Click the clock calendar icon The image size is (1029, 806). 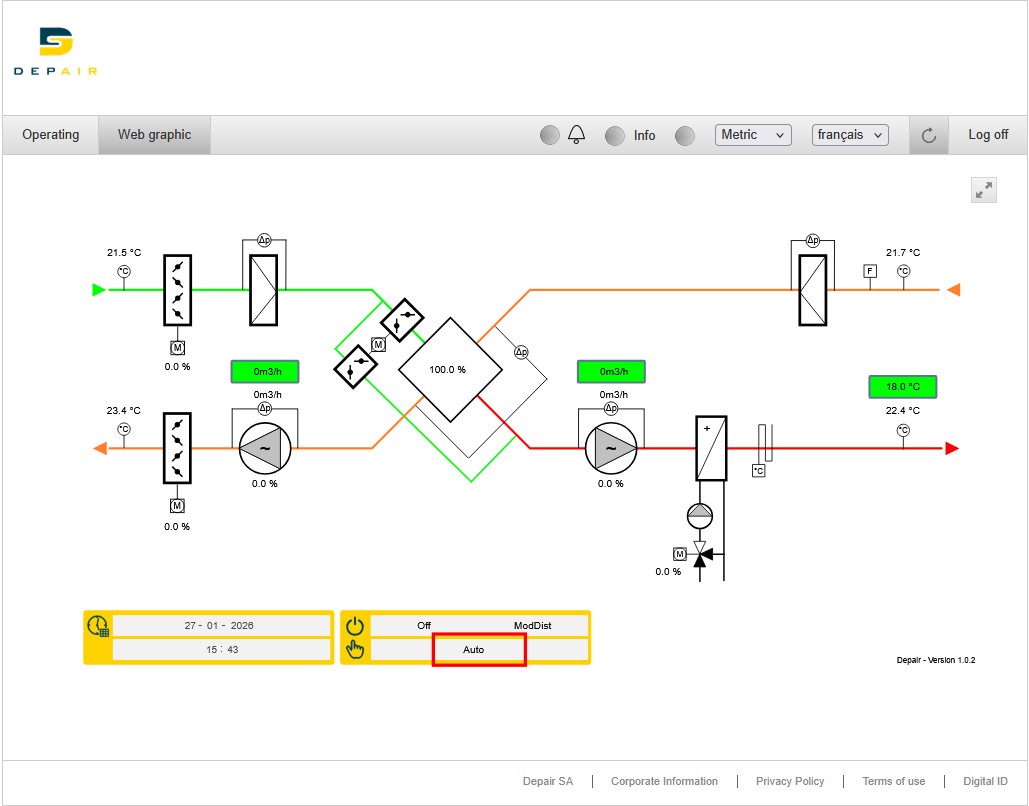click(98, 626)
